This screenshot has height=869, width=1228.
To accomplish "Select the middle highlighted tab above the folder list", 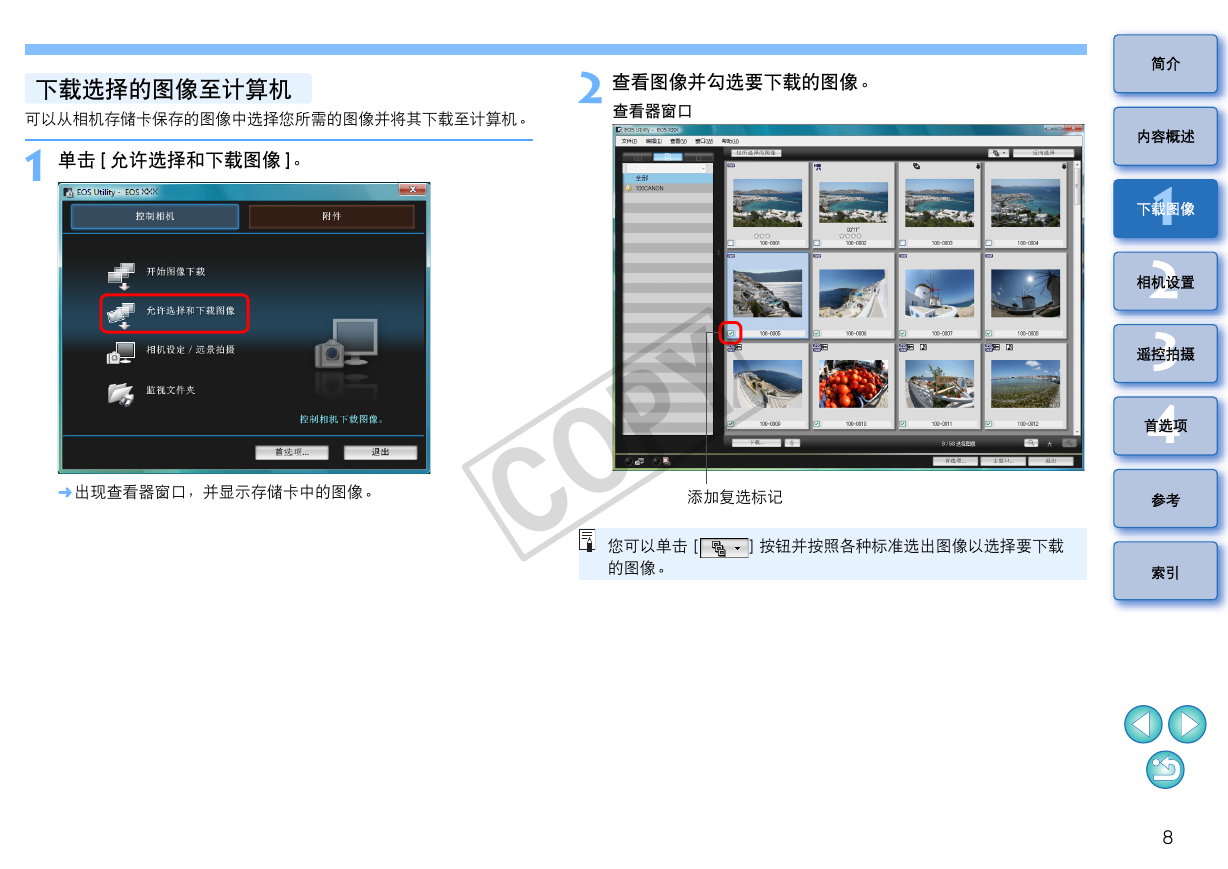I will [x=668, y=157].
